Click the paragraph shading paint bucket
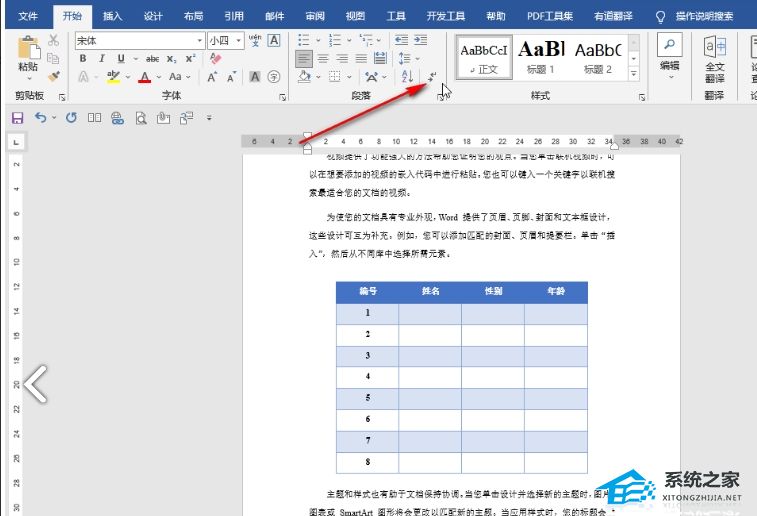 [x=304, y=76]
